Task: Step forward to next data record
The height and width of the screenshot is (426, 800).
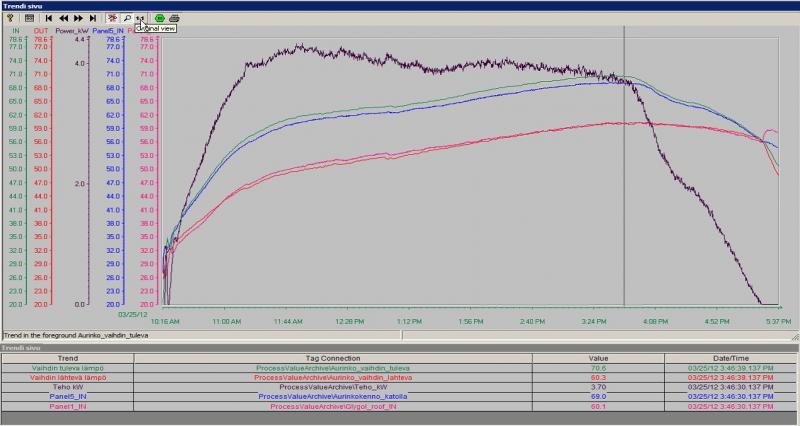Action: pos(78,18)
